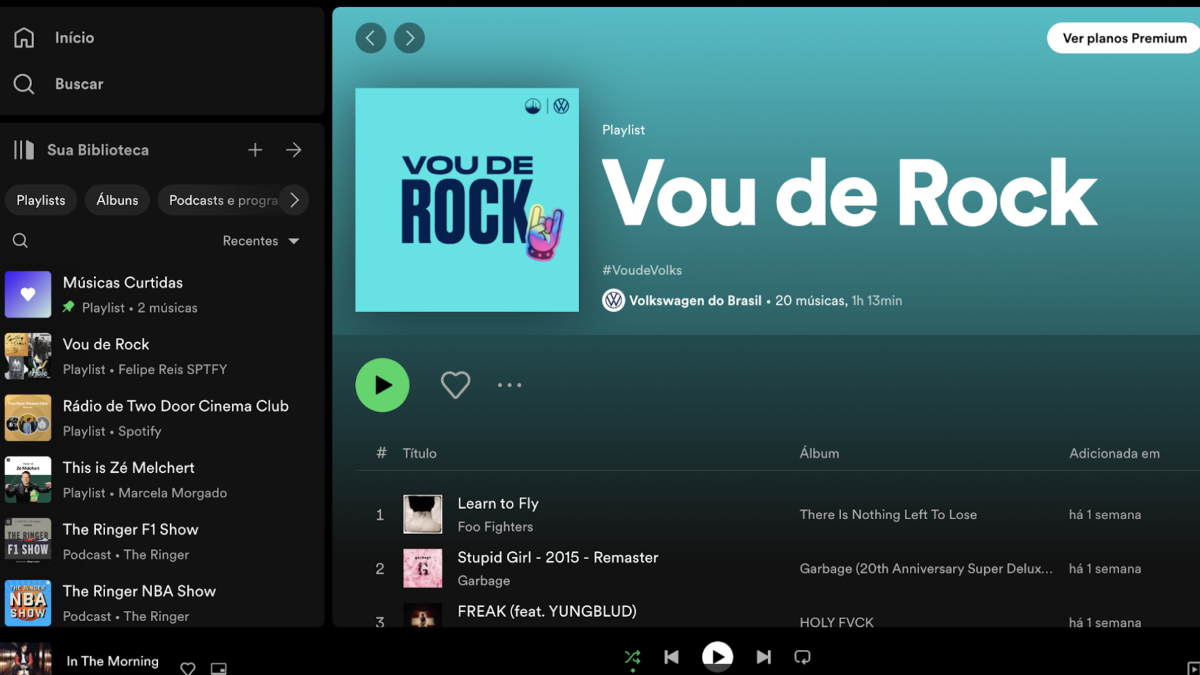This screenshot has height=675, width=1200.
Task: Open Garbage artist link
Action: (x=484, y=581)
